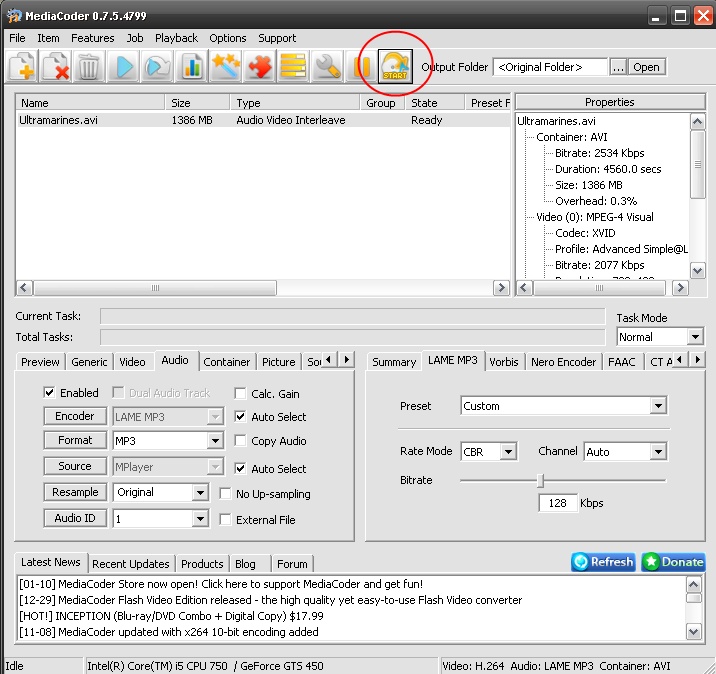Open the Job menu
716x674 pixels.
tap(135, 38)
